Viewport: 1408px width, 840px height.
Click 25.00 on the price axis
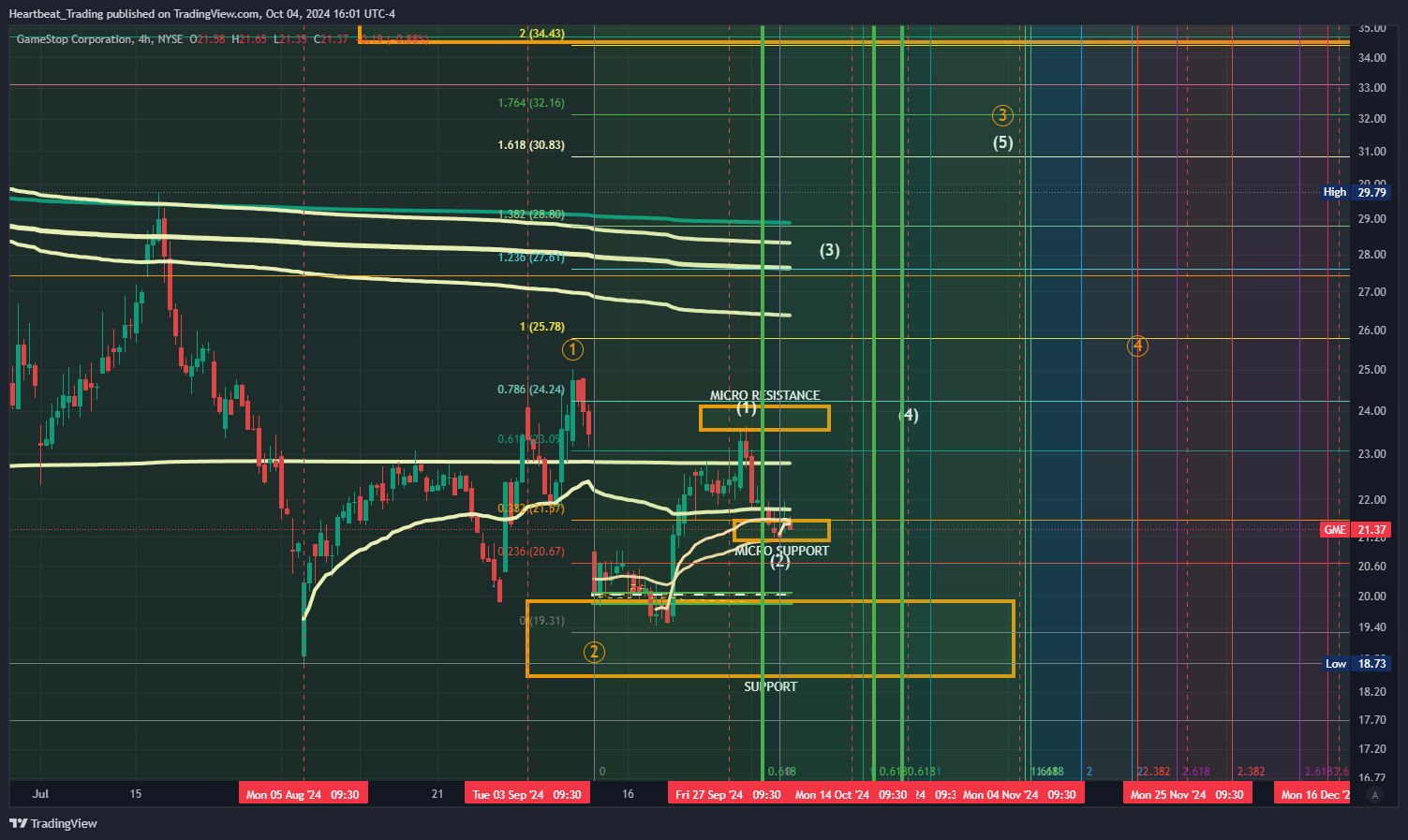1372,370
